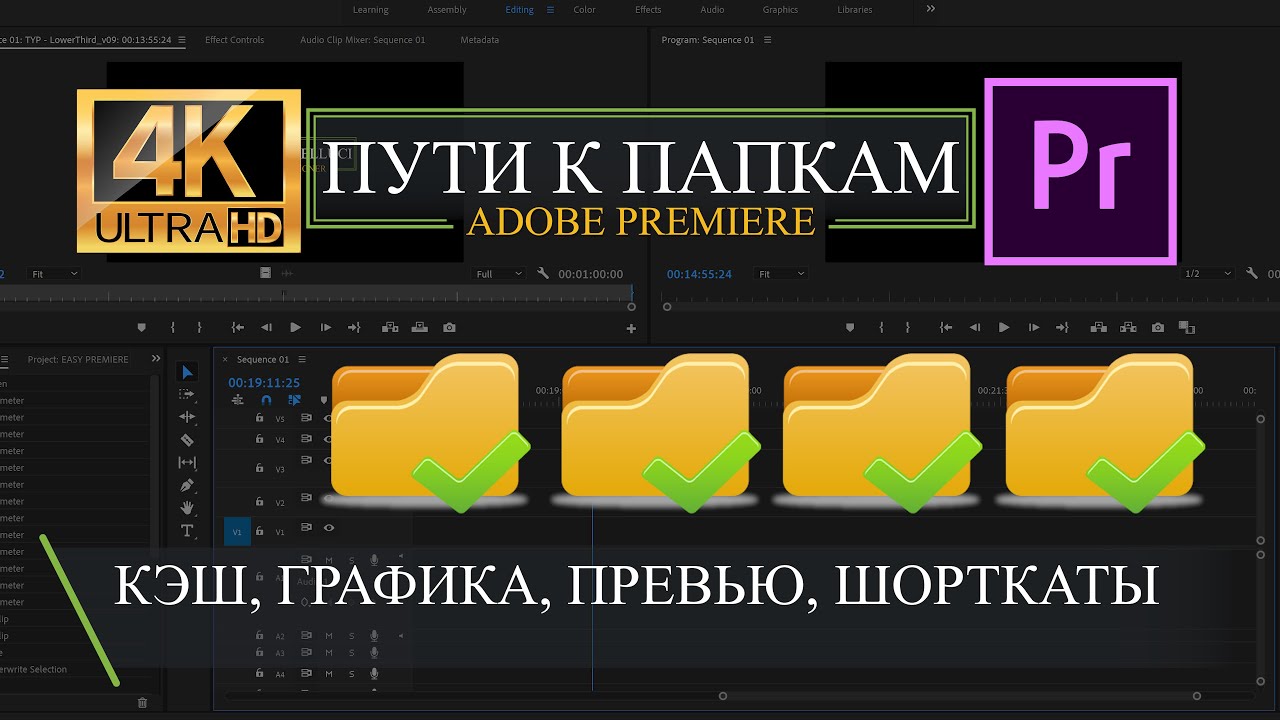
Task: Toggle Snap in timeline
Action: (x=266, y=400)
